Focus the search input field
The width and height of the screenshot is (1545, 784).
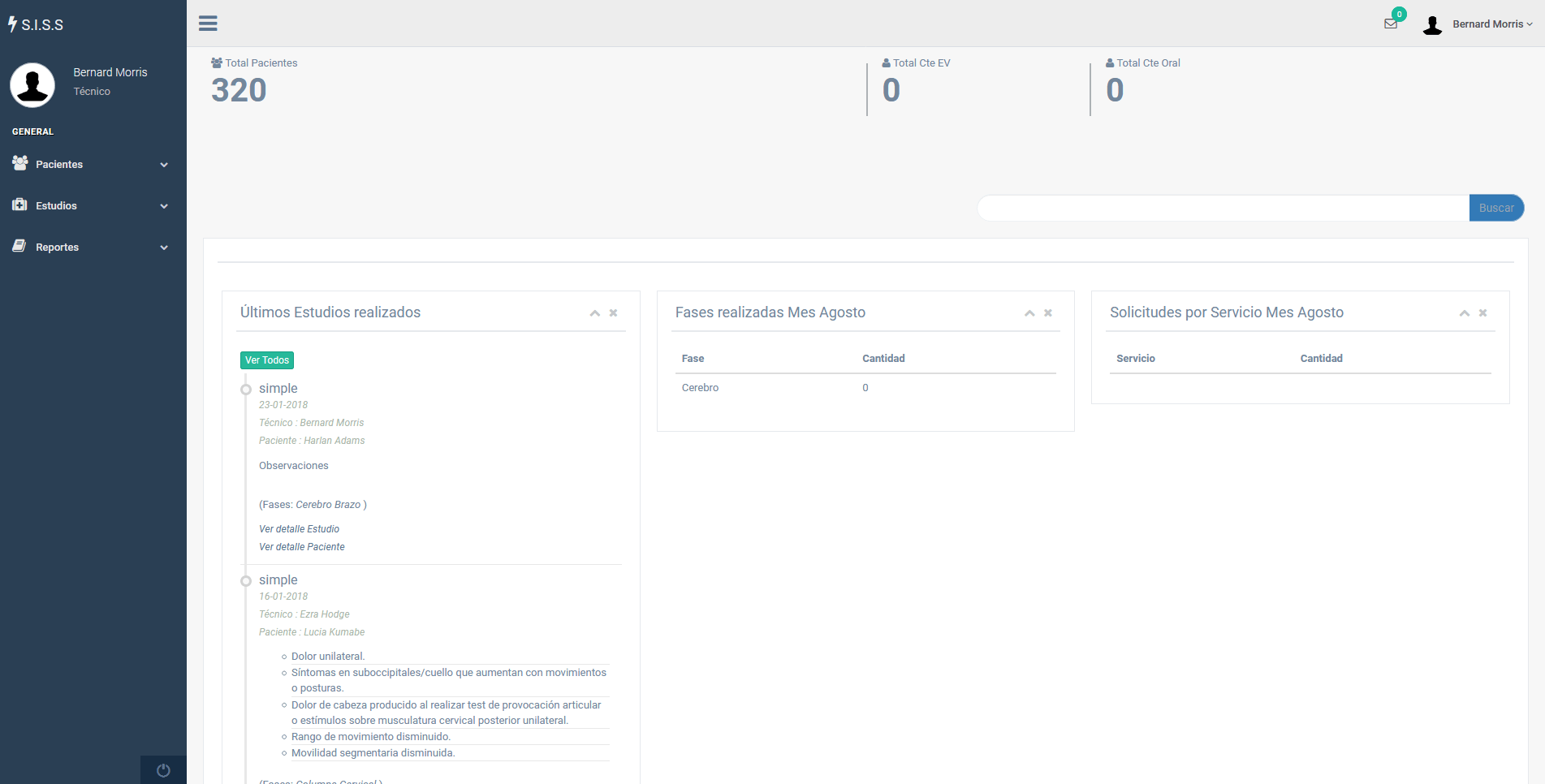coord(1223,208)
